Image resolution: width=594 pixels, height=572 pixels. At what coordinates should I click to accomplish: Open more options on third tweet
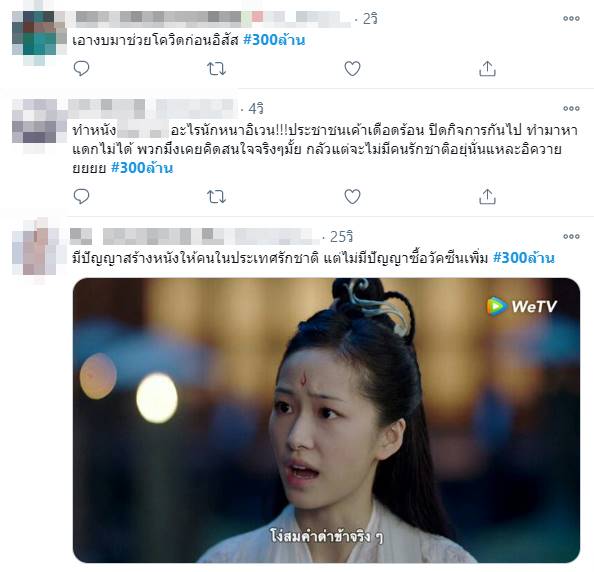pyautogui.click(x=571, y=236)
